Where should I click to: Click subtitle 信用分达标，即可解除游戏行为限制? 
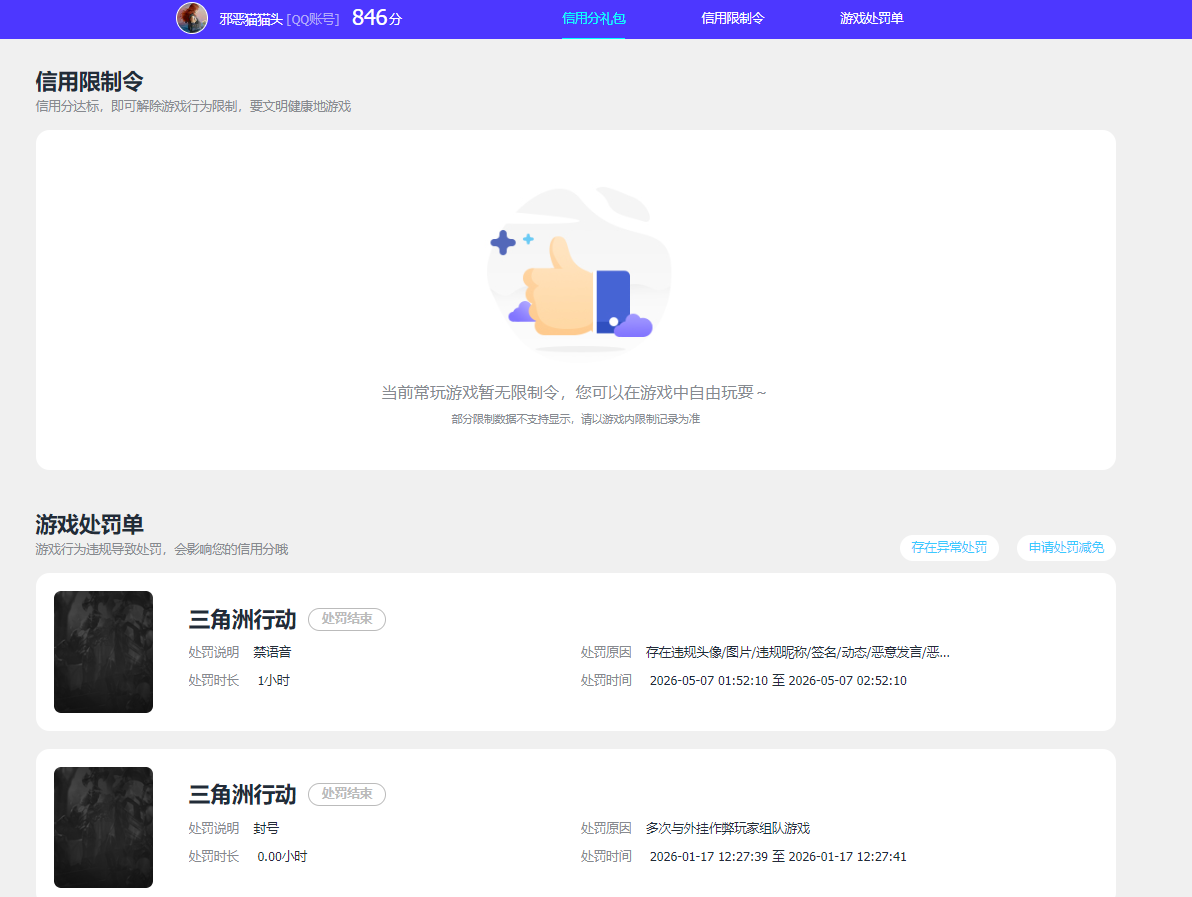(x=193, y=106)
